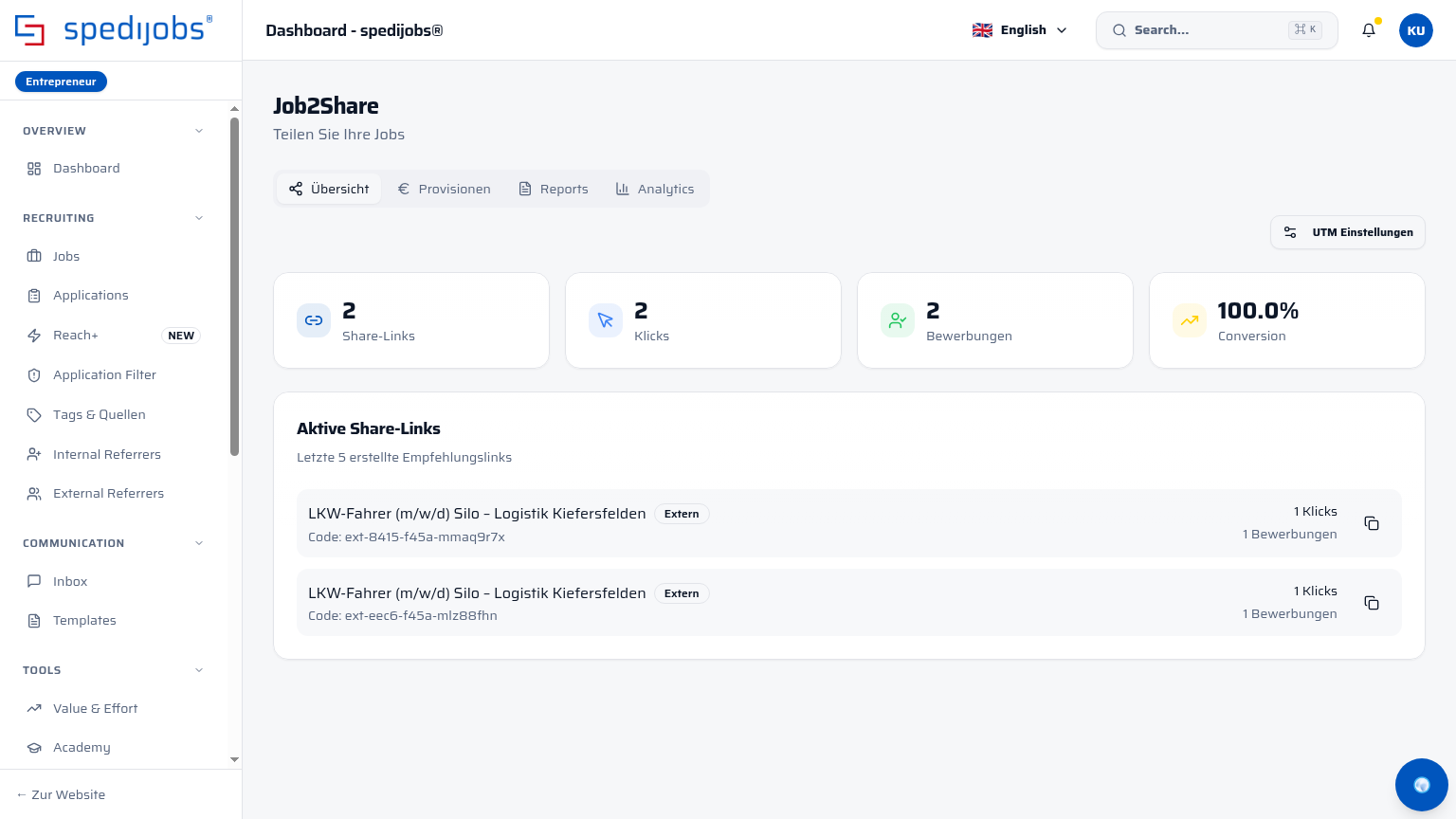Screen dimensions: 1456x819
Task: Open the Academy
Action: coord(114,748)
